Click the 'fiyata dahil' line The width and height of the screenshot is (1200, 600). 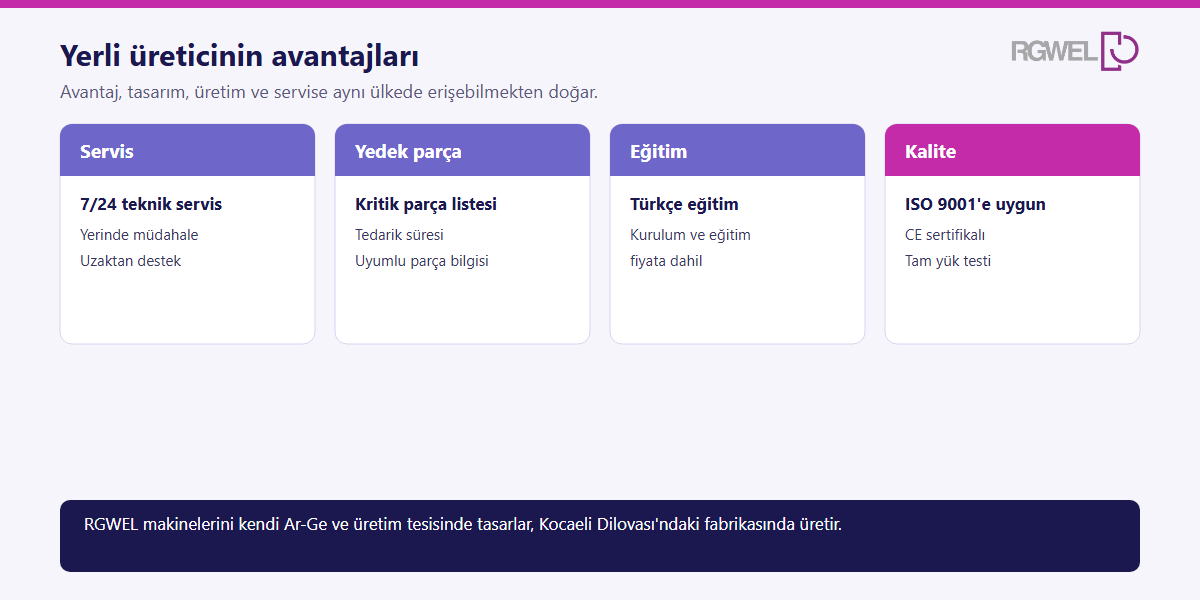(666, 261)
